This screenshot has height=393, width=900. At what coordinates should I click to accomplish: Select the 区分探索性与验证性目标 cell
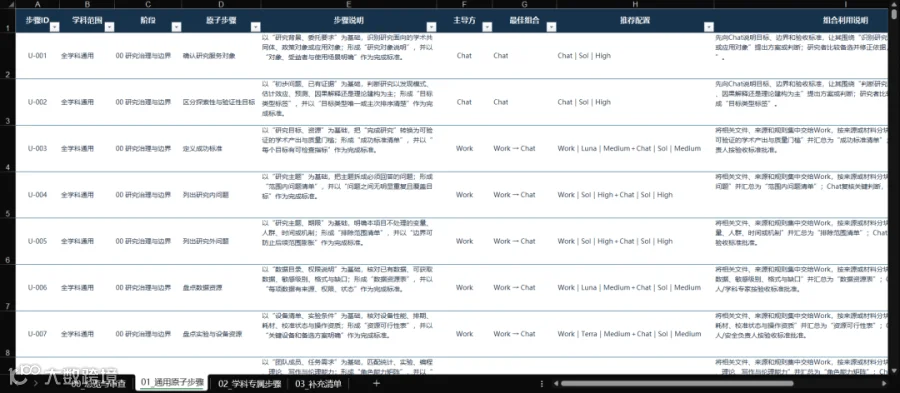coord(221,102)
